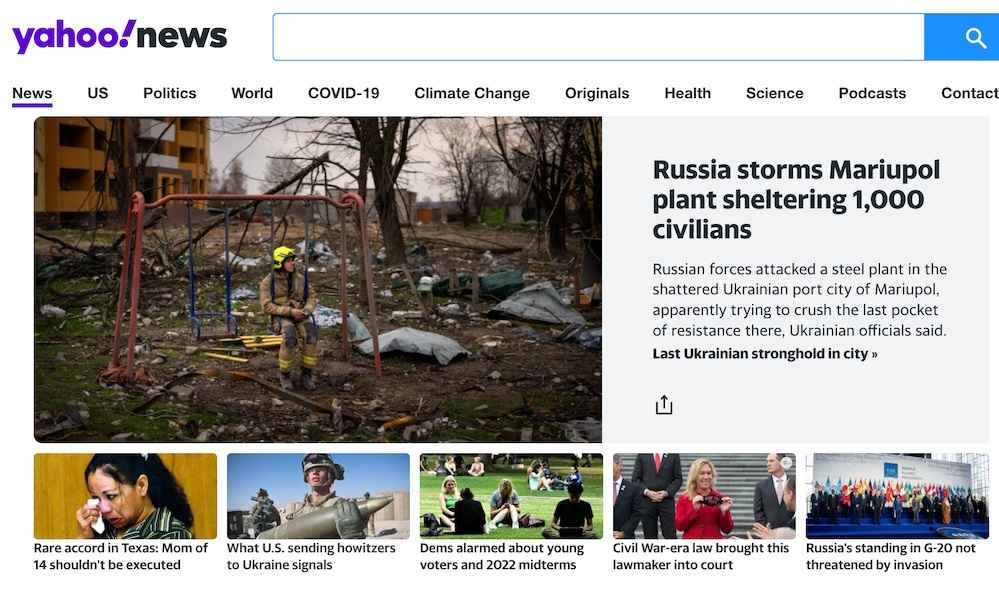Open the G-20 summit group photo thumbnail

click(x=897, y=496)
